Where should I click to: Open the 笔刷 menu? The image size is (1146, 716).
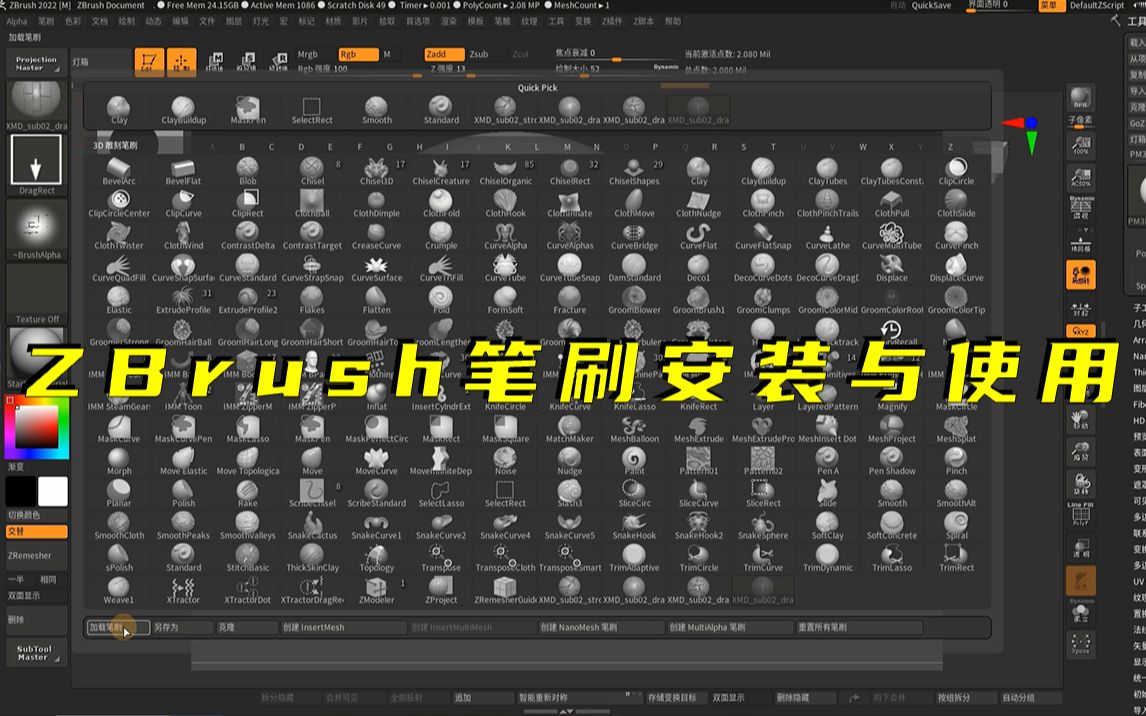pyautogui.click(x=42, y=20)
